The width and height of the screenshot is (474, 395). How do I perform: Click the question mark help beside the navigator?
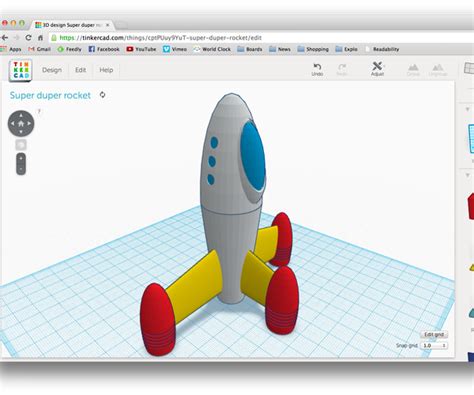pyautogui.click(x=39, y=111)
